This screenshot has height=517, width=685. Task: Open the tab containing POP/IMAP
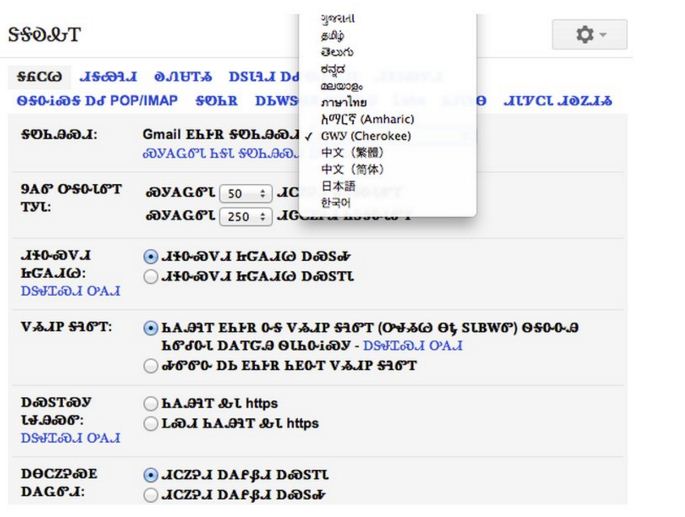tap(97, 101)
